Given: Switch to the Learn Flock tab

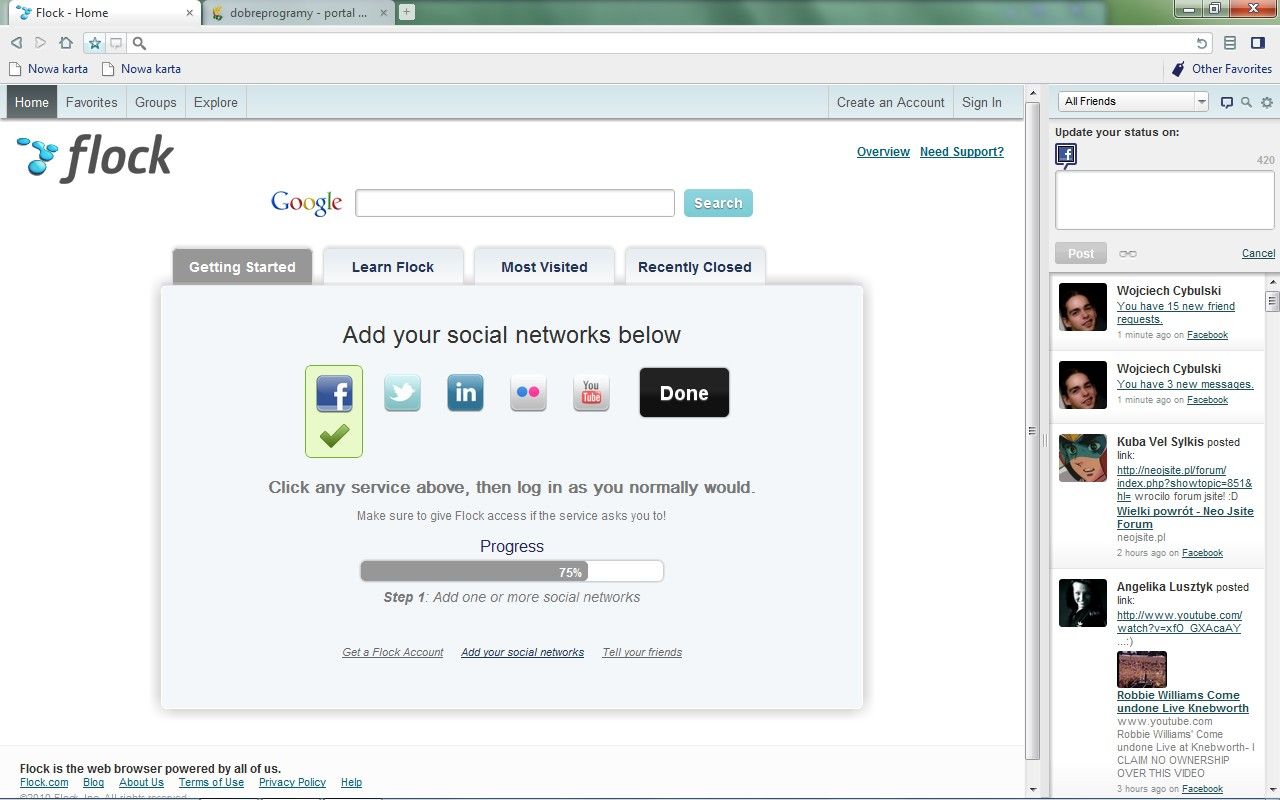Looking at the screenshot, I should pyautogui.click(x=393, y=267).
